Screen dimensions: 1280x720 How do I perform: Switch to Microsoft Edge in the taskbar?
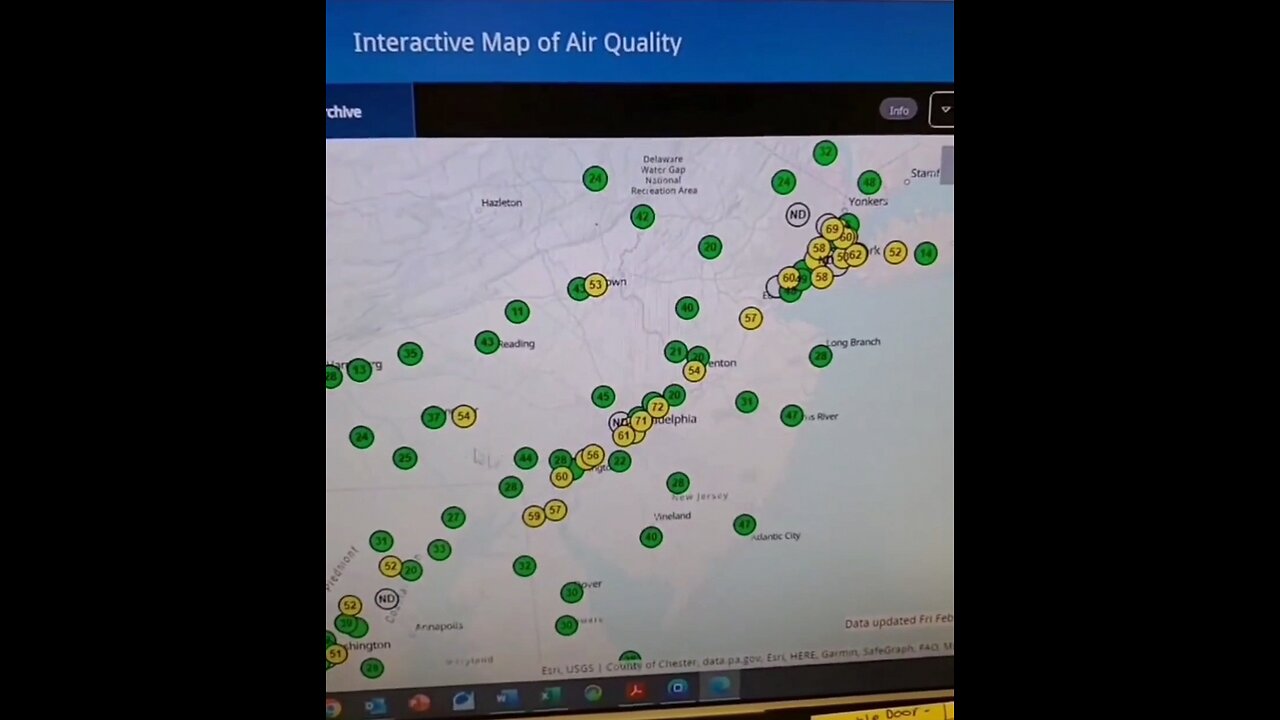pyautogui.click(x=720, y=686)
